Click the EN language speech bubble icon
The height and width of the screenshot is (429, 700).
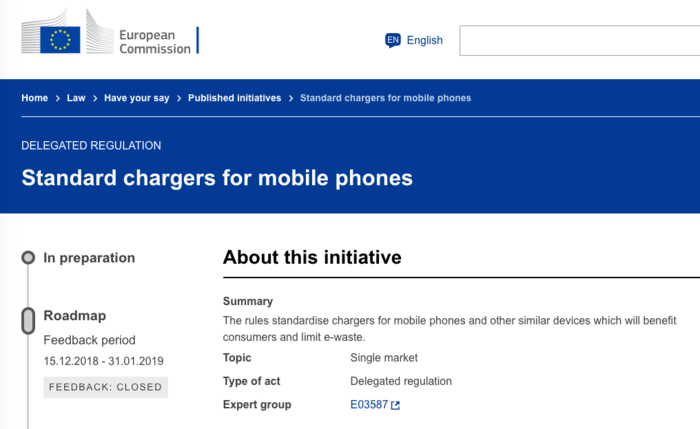[393, 41]
